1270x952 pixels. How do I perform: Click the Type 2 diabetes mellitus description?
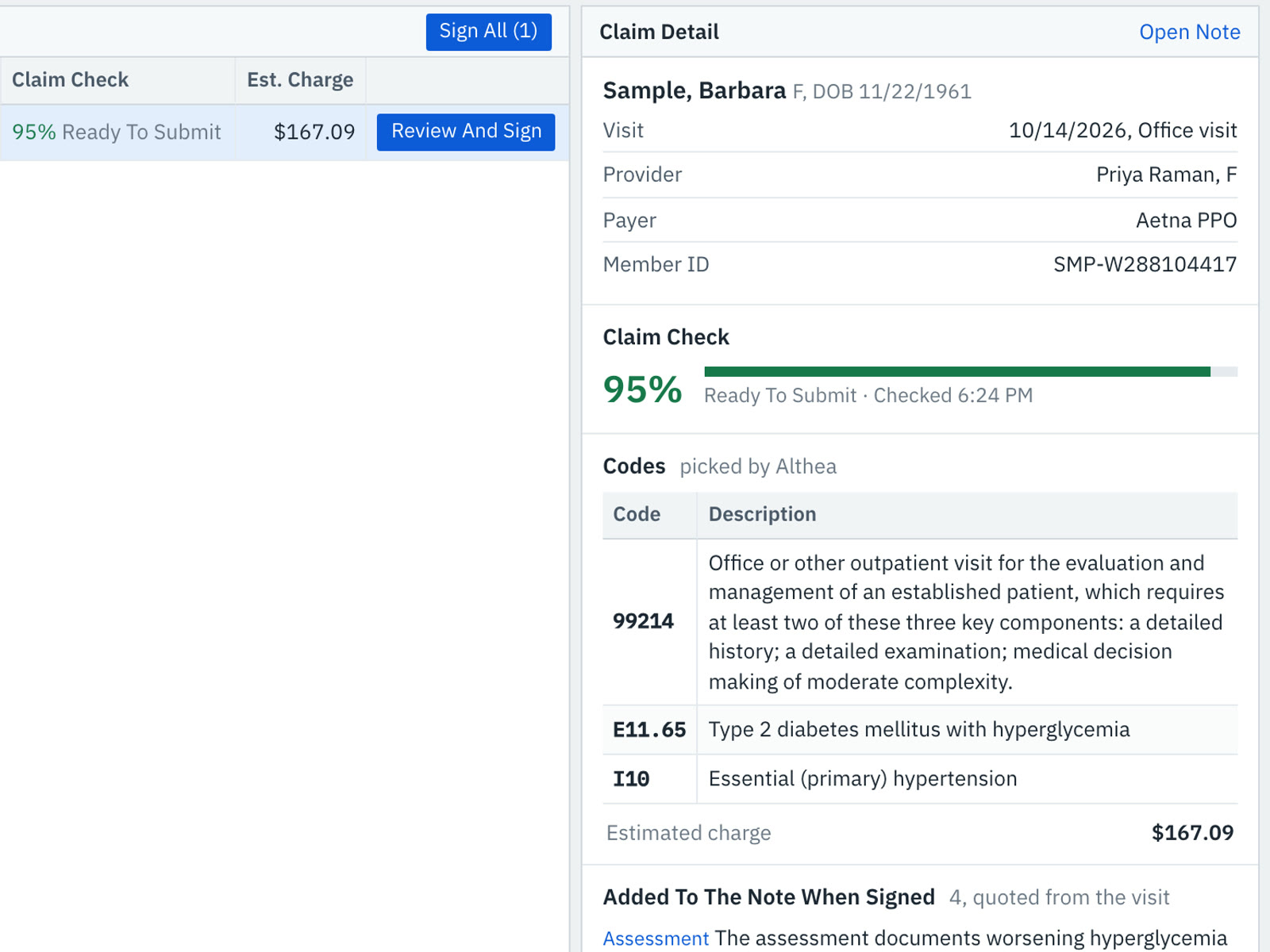point(919,730)
